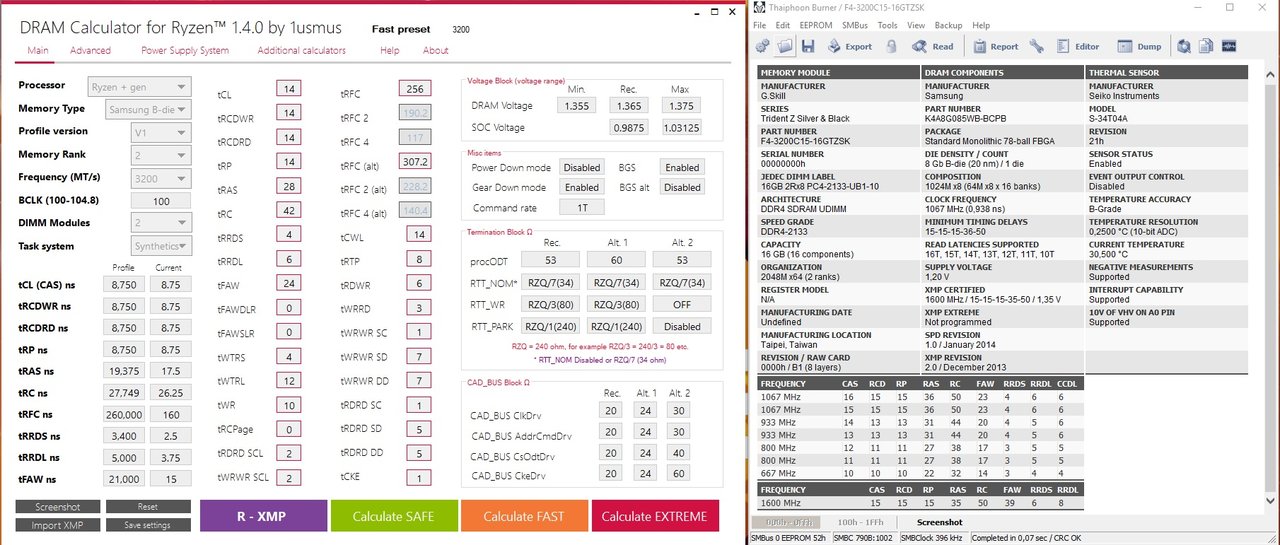The height and width of the screenshot is (545, 1280).
Task: Open View menu in Thaiphoon Burner
Action: [916, 25]
